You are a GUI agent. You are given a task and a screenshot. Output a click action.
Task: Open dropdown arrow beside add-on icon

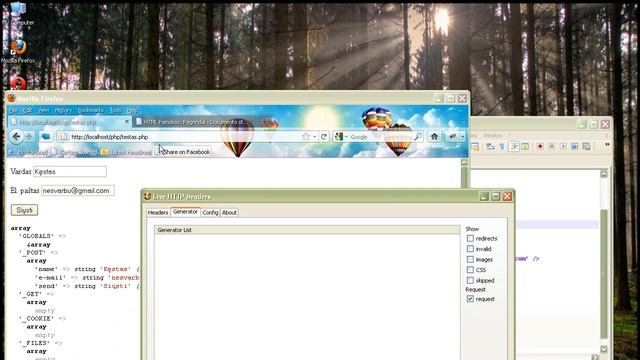coord(462,137)
